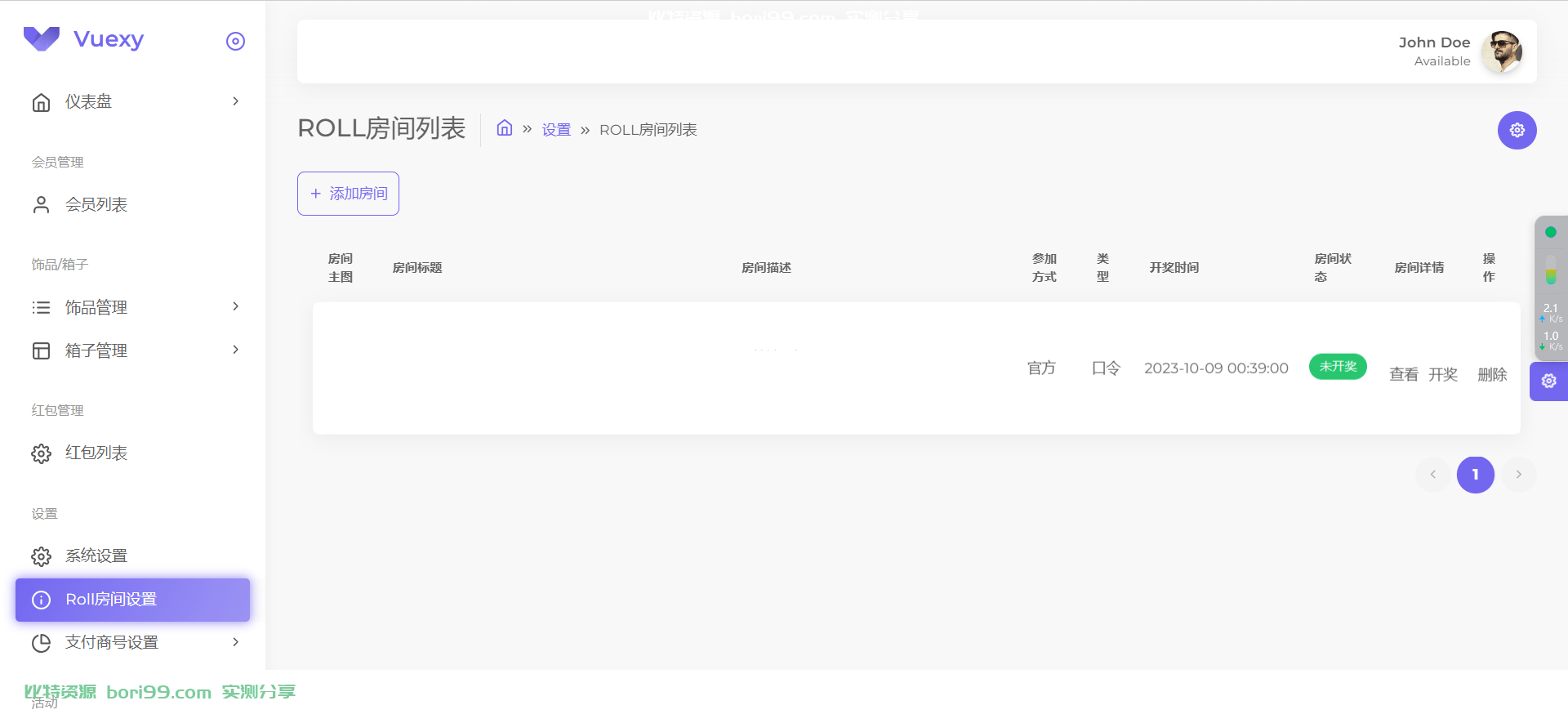
Task: Click the 设置 breadcrumb link
Action: pos(556,130)
